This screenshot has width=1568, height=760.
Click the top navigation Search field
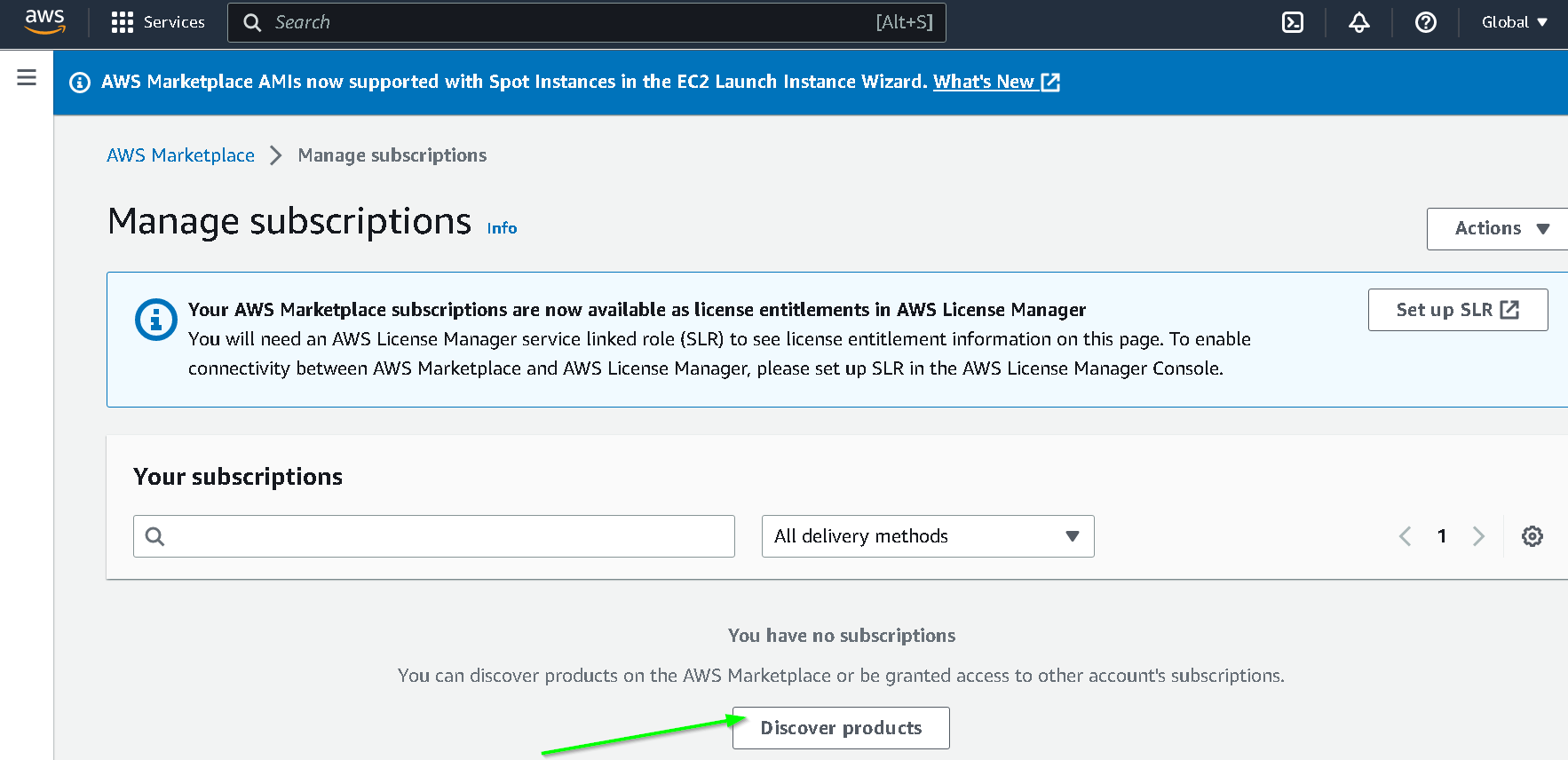(x=587, y=22)
